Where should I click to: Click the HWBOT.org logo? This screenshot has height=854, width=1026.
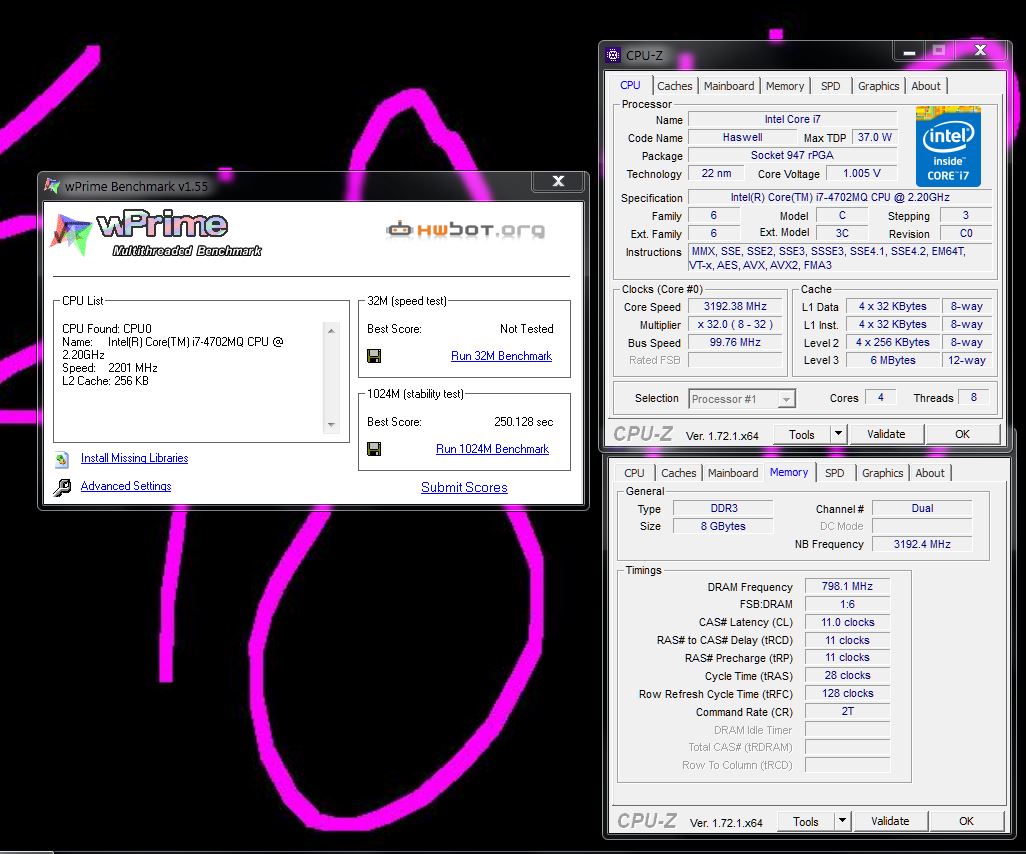tap(465, 230)
